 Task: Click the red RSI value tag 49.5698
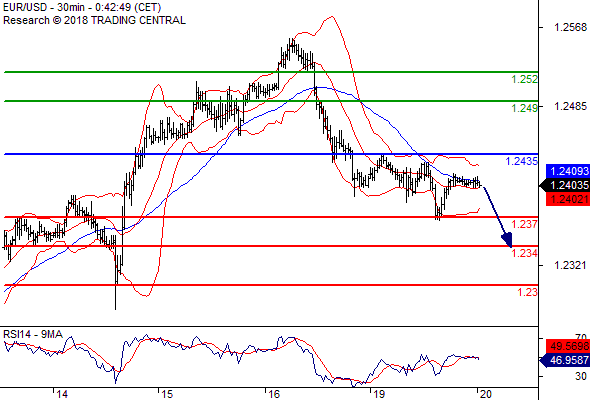pos(568,346)
